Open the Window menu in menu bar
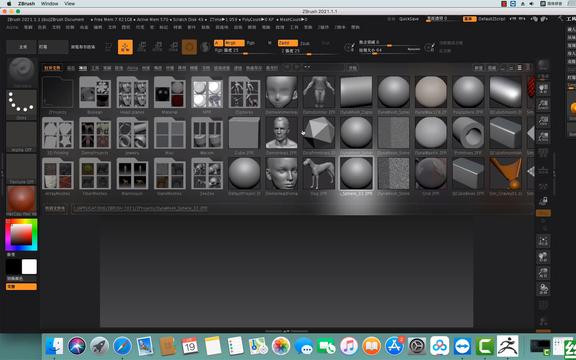This screenshot has height=360, width=576. tap(50, 3)
